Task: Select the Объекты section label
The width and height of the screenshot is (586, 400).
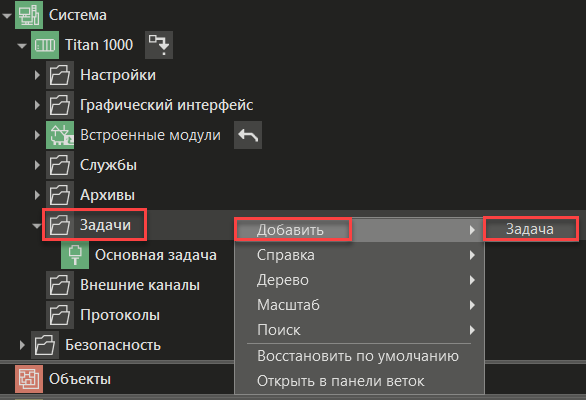Action: (x=80, y=379)
